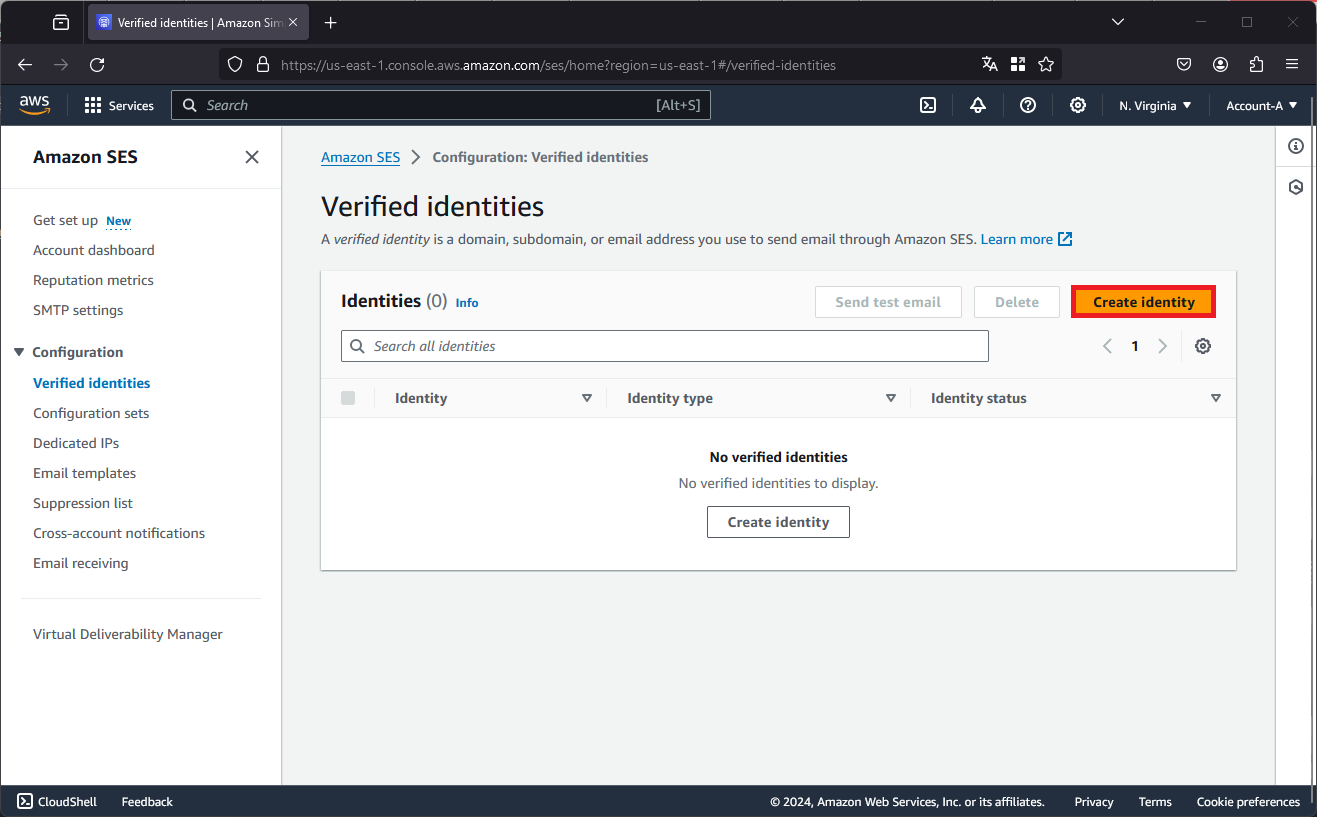Click the Feedback footer link
The image size is (1317, 817).
click(147, 801)
